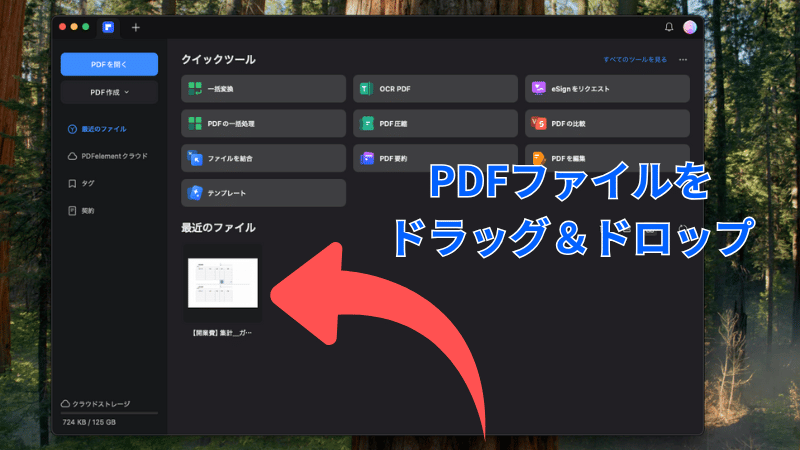Click the cloud storage usage bar
800x450 pixels.
(109, 413)
